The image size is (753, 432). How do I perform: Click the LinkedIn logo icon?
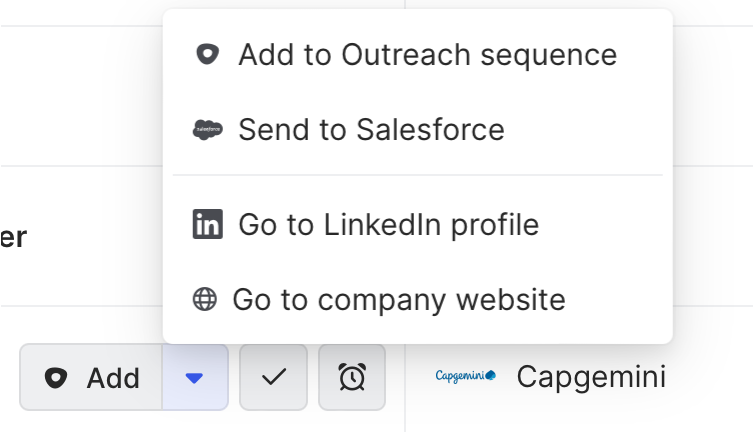[207, 224]
